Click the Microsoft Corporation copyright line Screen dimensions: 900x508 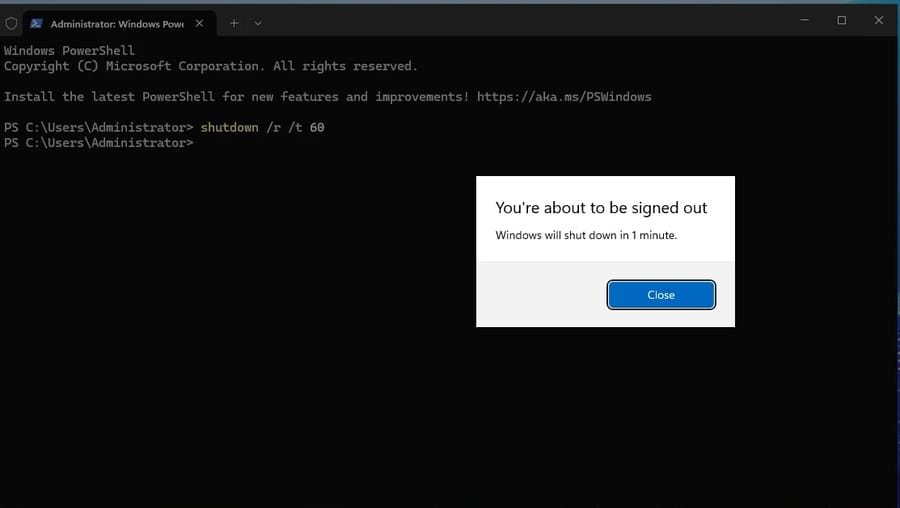pyautogui.click(x=210, y=66)
